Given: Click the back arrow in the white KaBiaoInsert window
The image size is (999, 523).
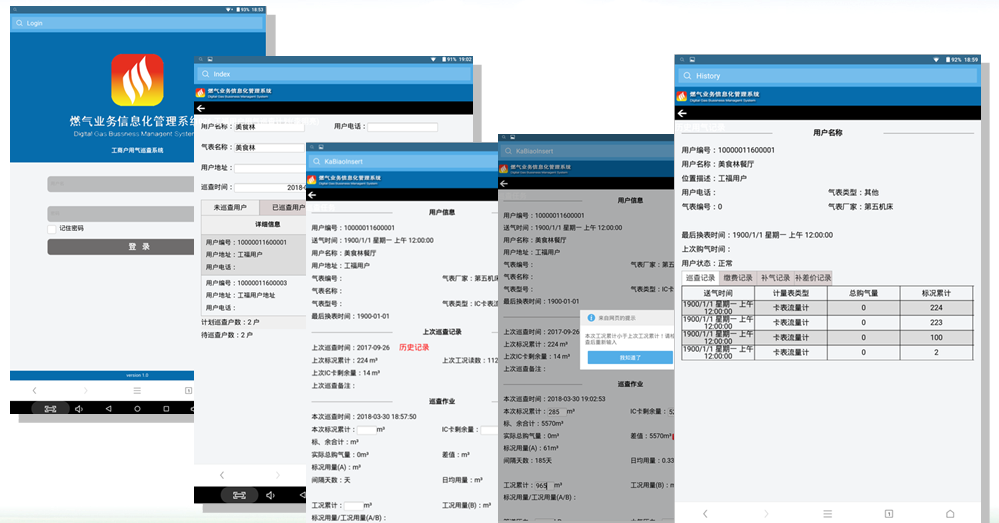Looking at the screenshot, I should tap(312, 195).
